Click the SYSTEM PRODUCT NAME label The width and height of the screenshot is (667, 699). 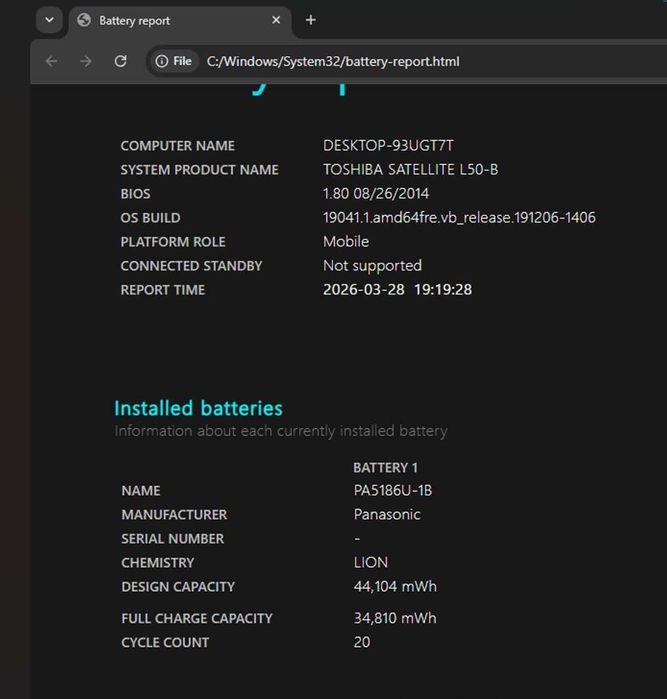199,170
